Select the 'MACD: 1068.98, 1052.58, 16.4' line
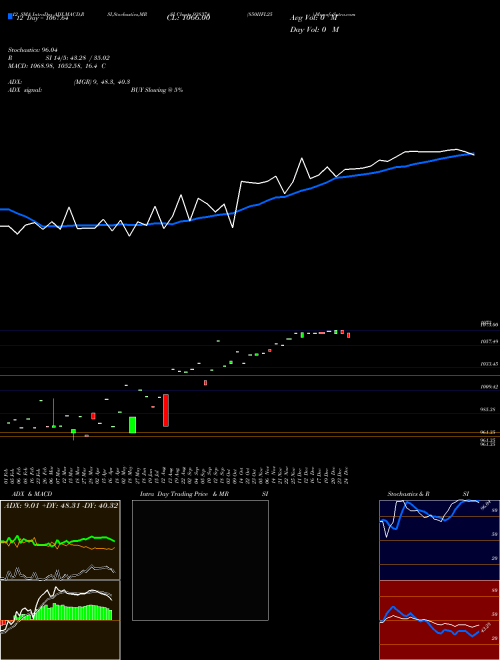Image resolution: width=500 pixels, height=660 pixels. coord(53,66)
